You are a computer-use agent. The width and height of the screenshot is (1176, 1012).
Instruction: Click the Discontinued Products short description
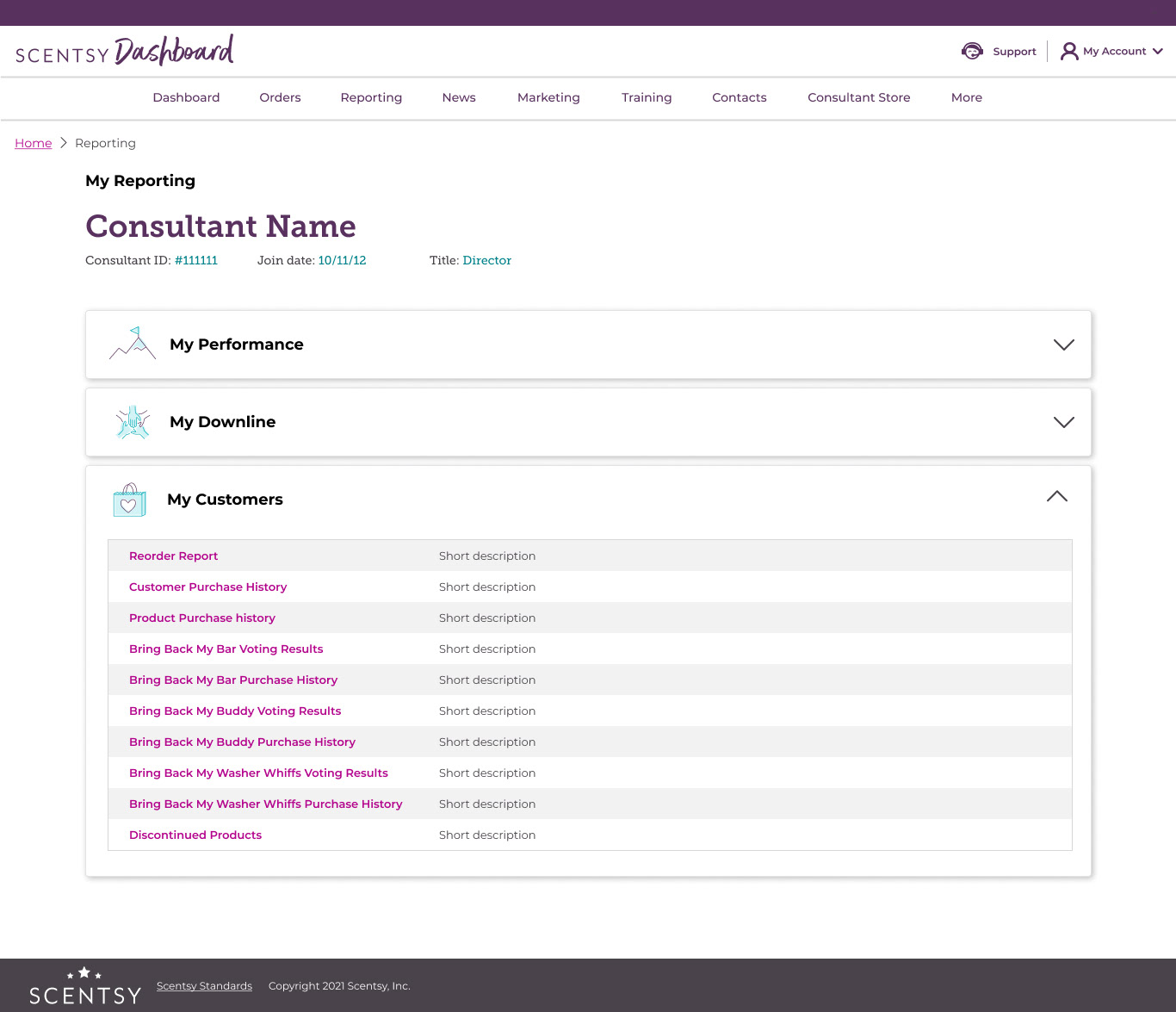[x=487, y=835]
